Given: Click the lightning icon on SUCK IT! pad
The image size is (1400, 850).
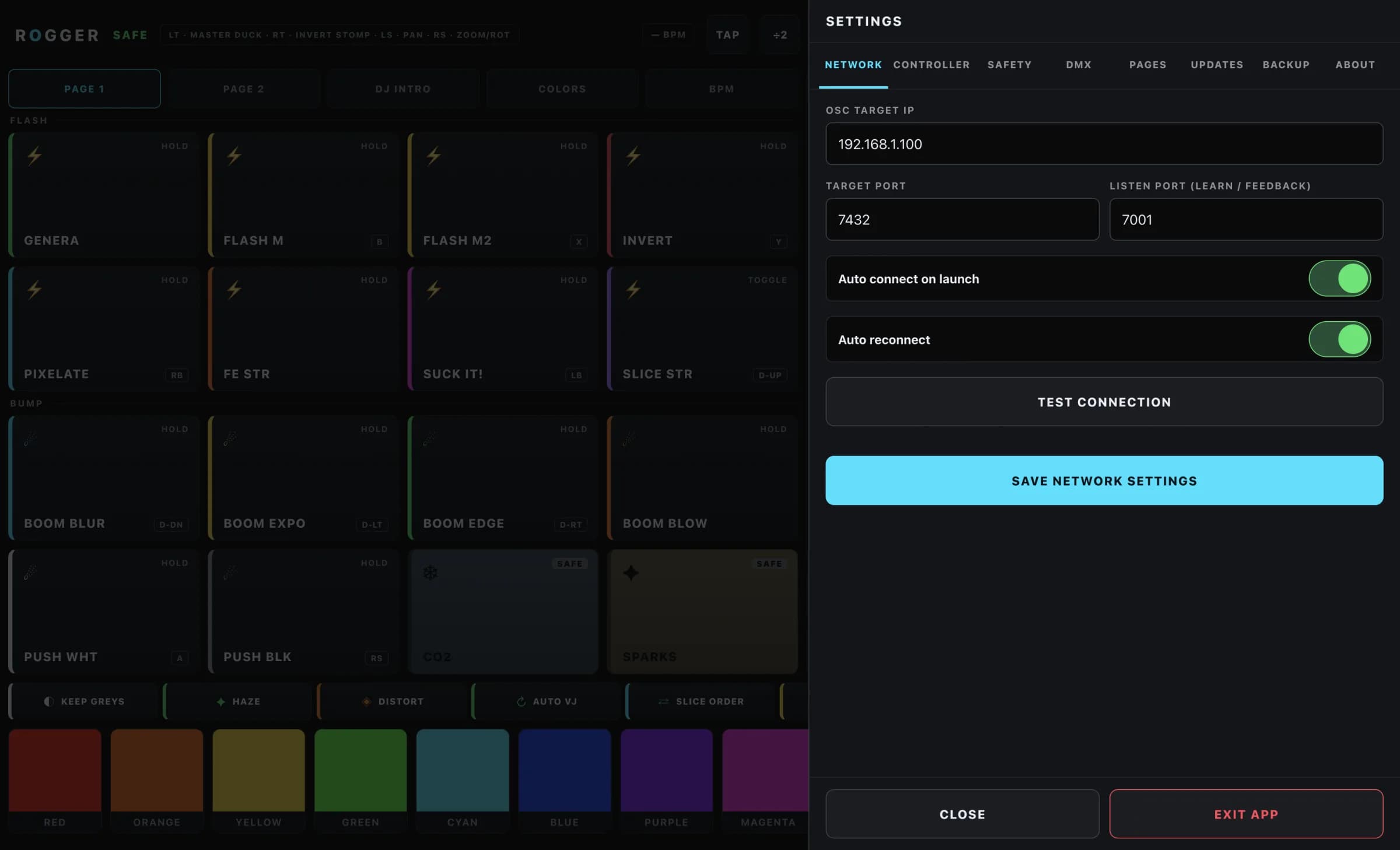Looking at the screenshot, I should point(433,289).
